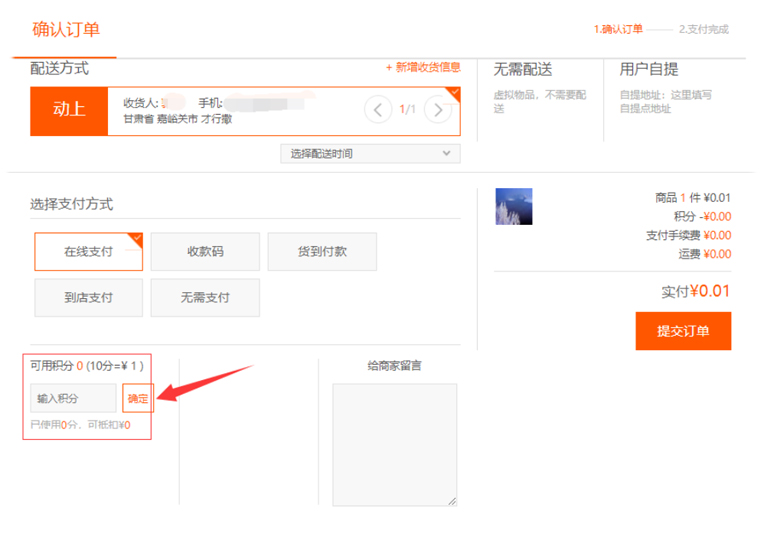Image resolution: width=760 pixels, height=543 pixels.
Task: Click the 确定 button beside points input
Action: (138, 398)
